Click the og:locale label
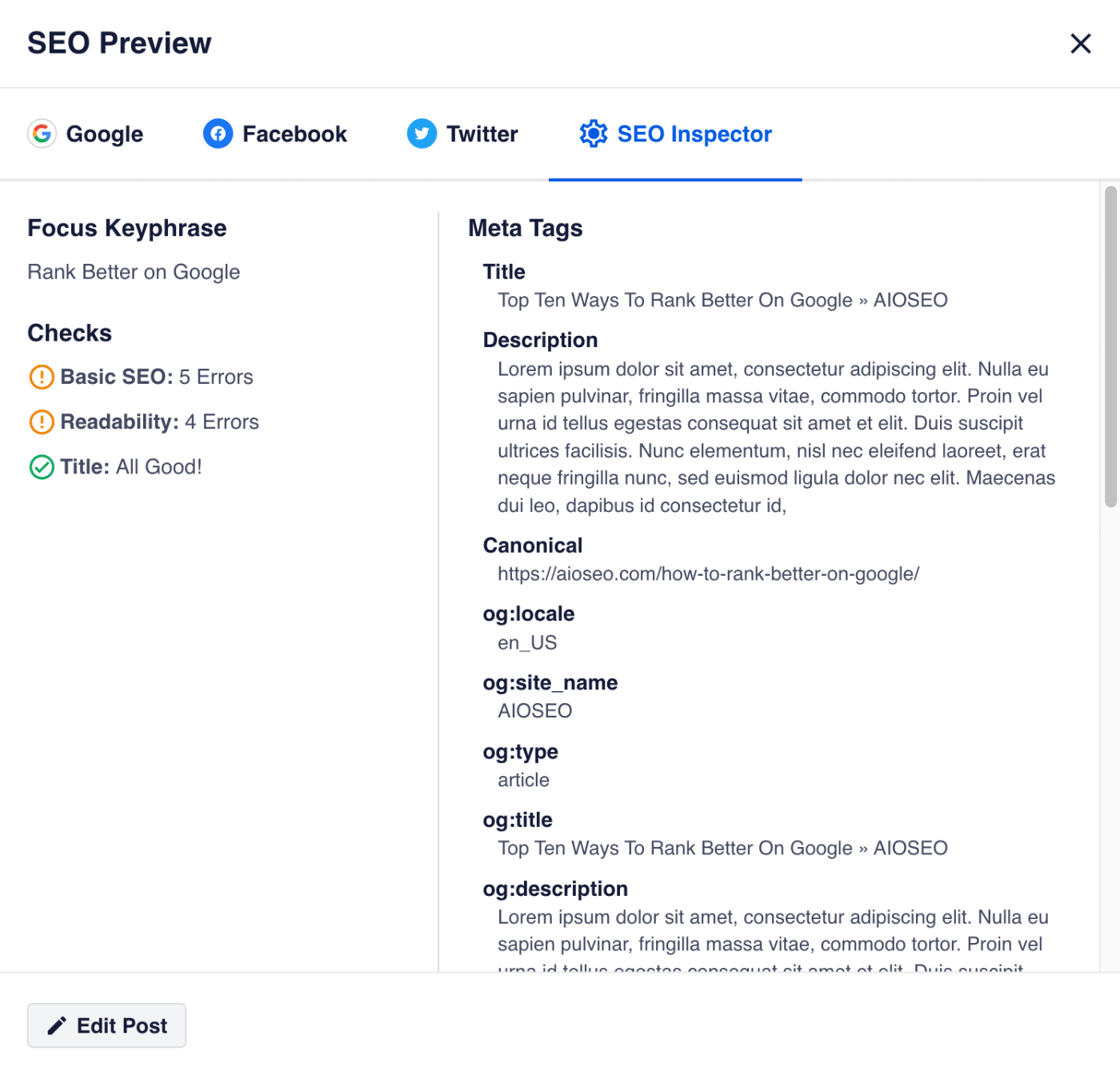This screenshot has width=1120, height=1075. [529, 613]
